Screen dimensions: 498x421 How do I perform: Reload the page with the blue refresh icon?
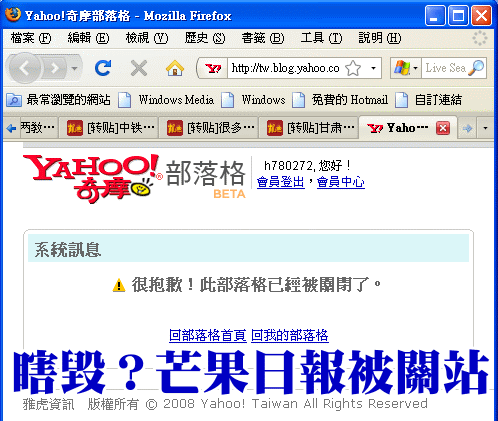coord(103,68)
